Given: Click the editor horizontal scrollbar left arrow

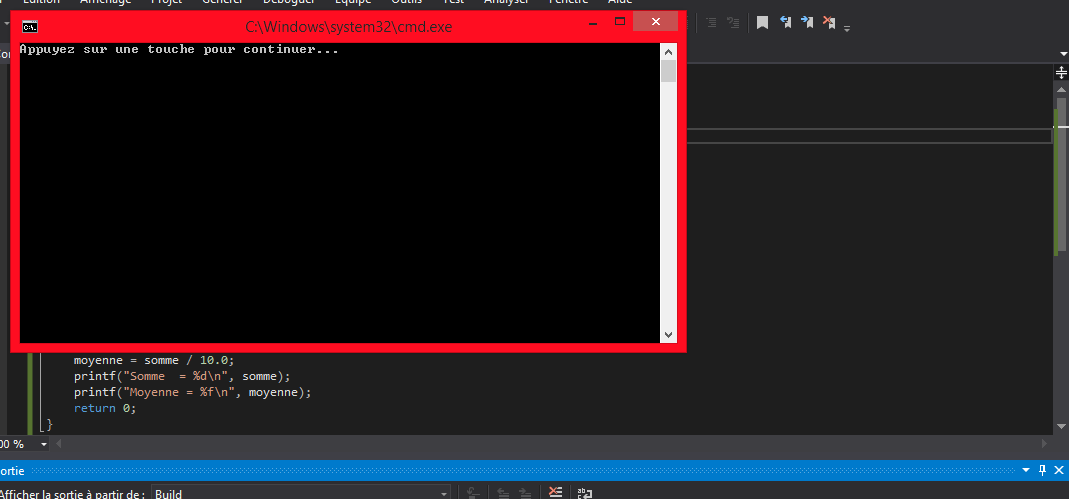Looking at the screenshot, I should pos(59,444).
